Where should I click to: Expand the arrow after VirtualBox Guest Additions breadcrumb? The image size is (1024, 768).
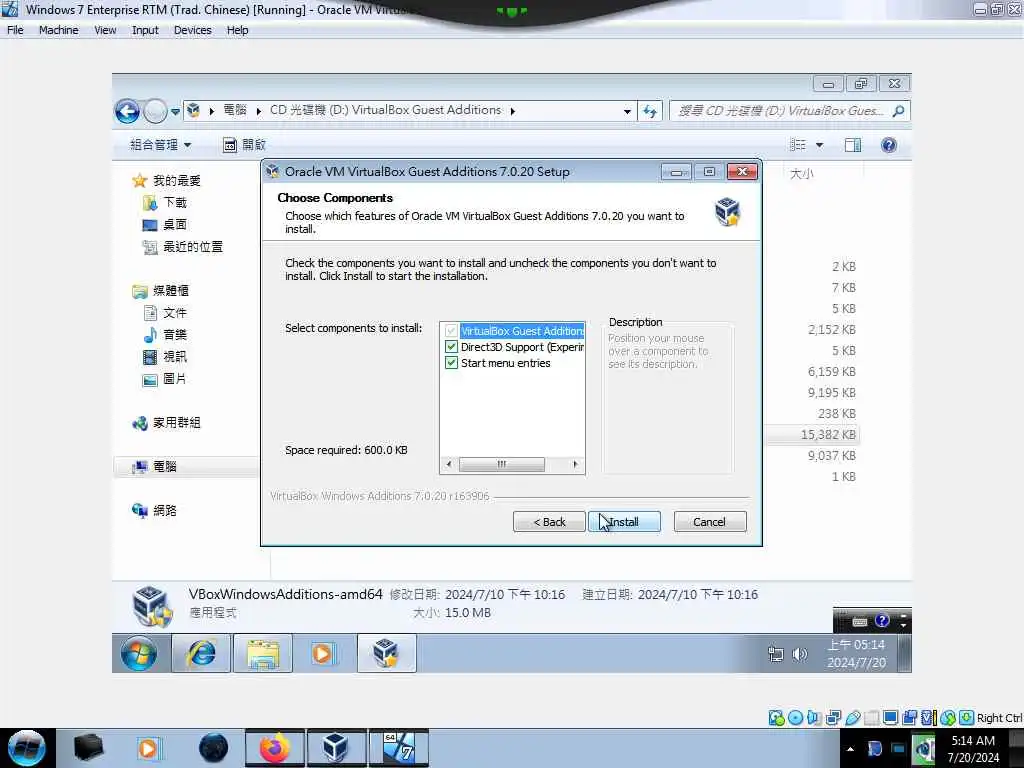tap(513, 111)
